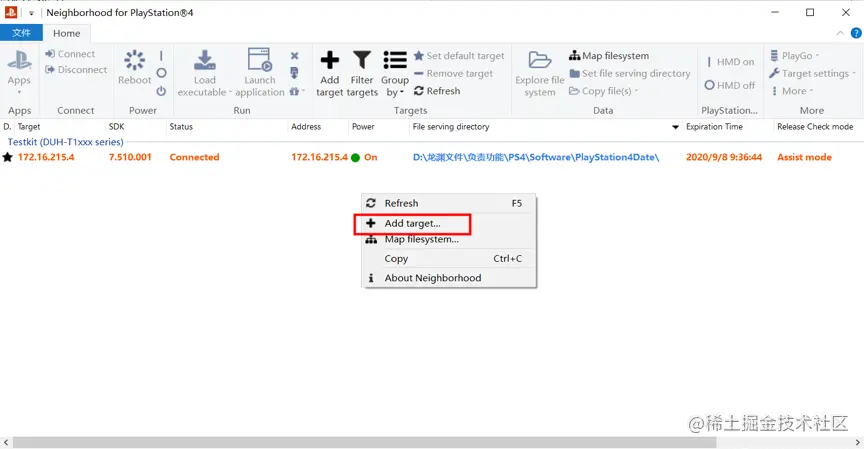Open the PlayGo dropdown

(x=795, y=56)
